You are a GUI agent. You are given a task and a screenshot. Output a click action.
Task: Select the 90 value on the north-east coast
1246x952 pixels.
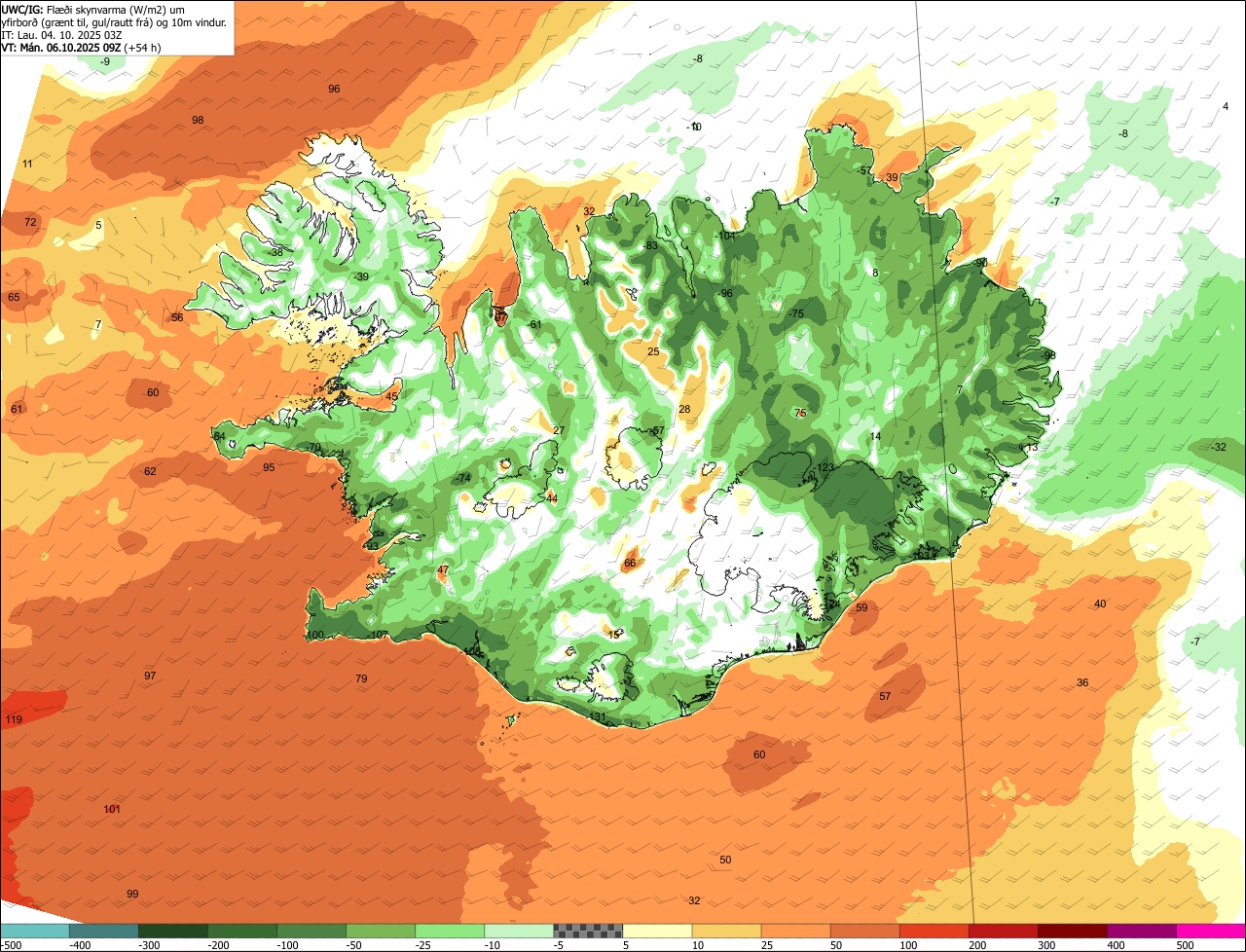pos(981,263)
